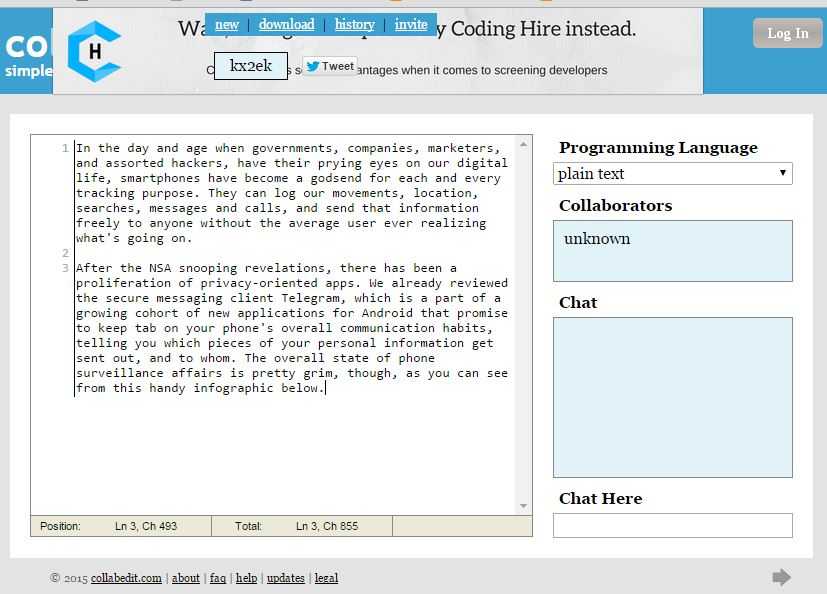Open the 'download' menu link
This screenshot has width=827, height=594.
pyautogui.click(x=286, y=25)
